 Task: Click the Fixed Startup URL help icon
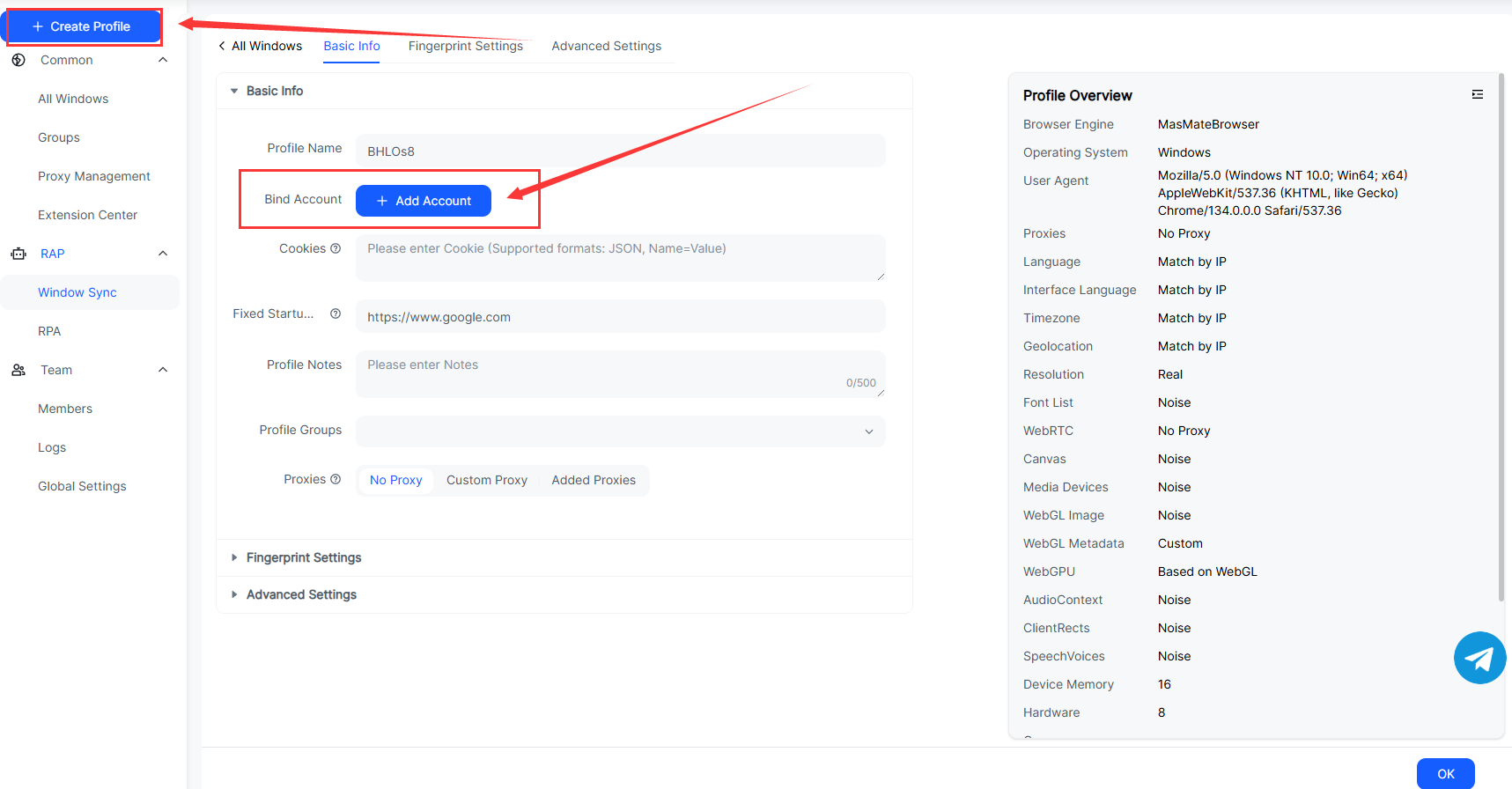(336, 313)
